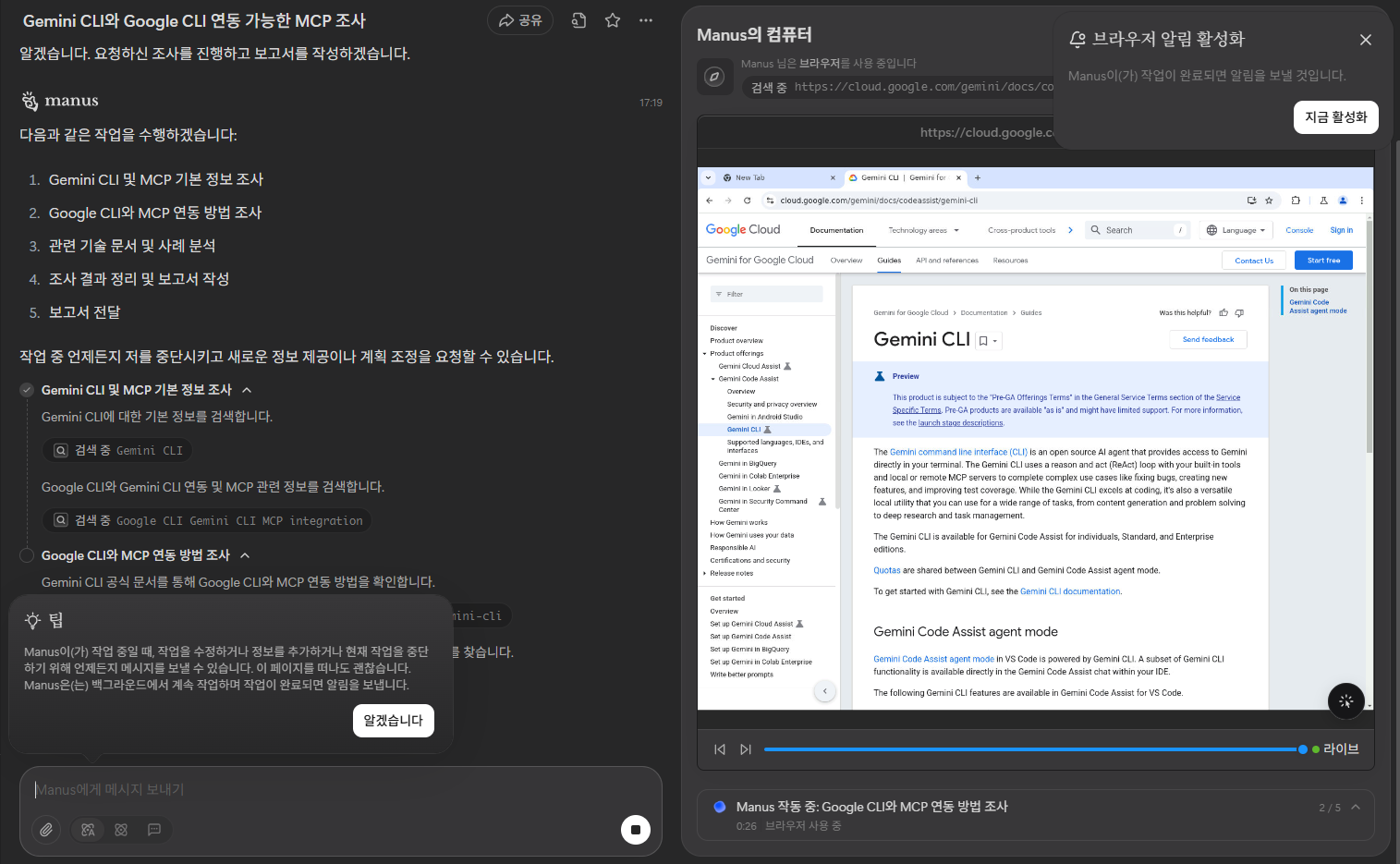Open bookmark dropdown next to Gemini CLI title
This screenshot has height=864, width=1400.
pyautogui.click(x=988, y=341)
